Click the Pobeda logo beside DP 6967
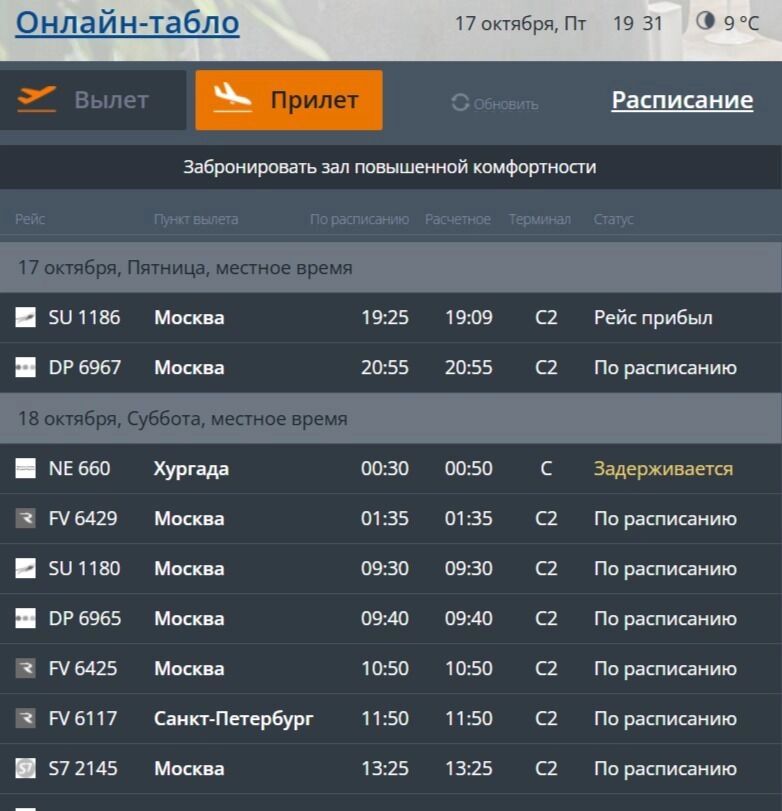 point(26,368)
